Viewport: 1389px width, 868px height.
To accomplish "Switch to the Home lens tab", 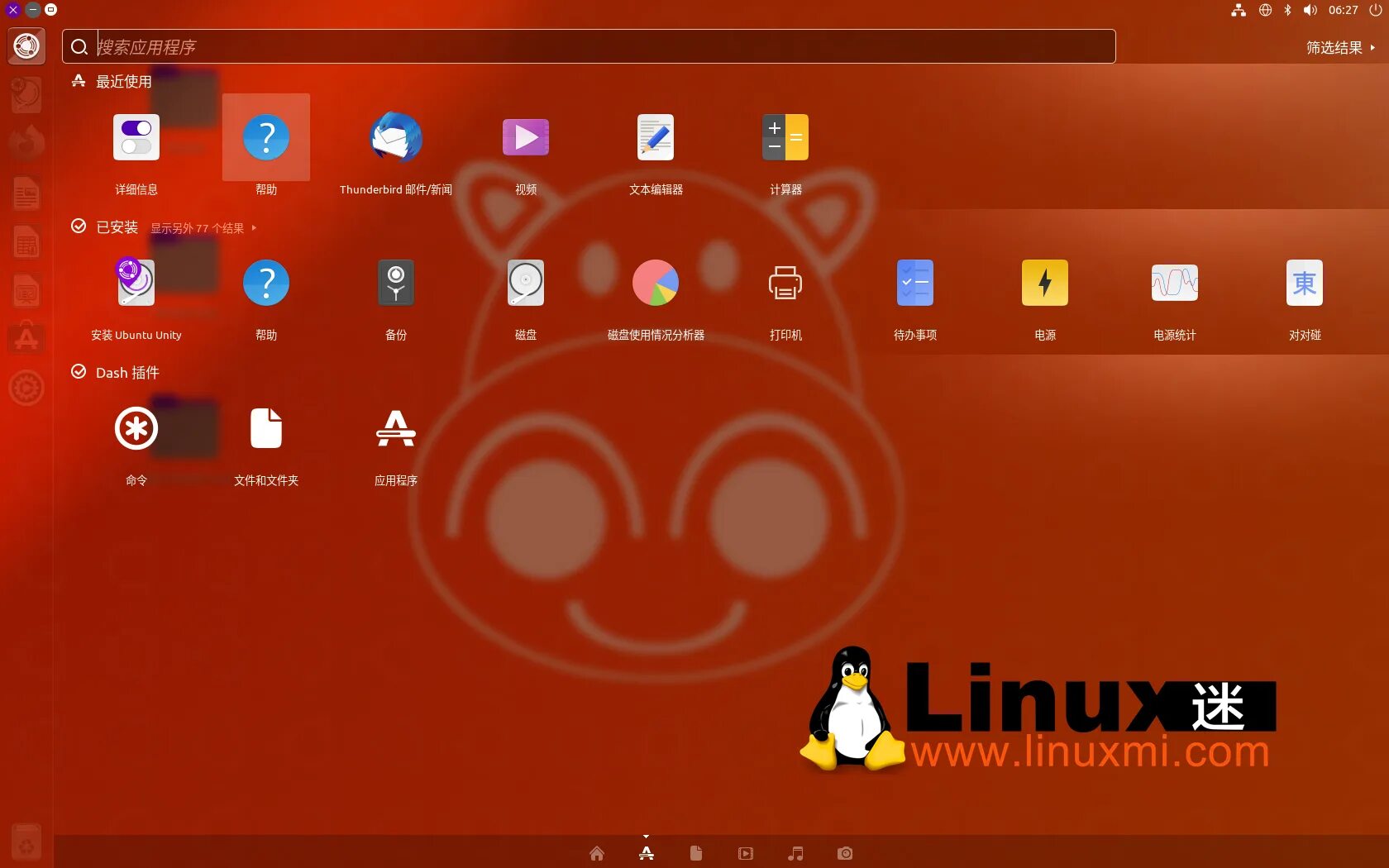I will (x=597, y=853).
